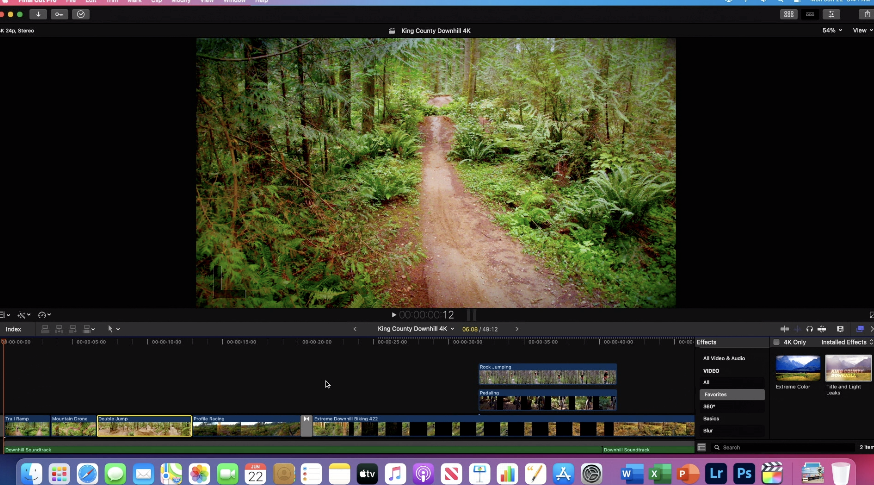Toggle audio skimming icon
The image size is (874, 485).
pos(797,329)
